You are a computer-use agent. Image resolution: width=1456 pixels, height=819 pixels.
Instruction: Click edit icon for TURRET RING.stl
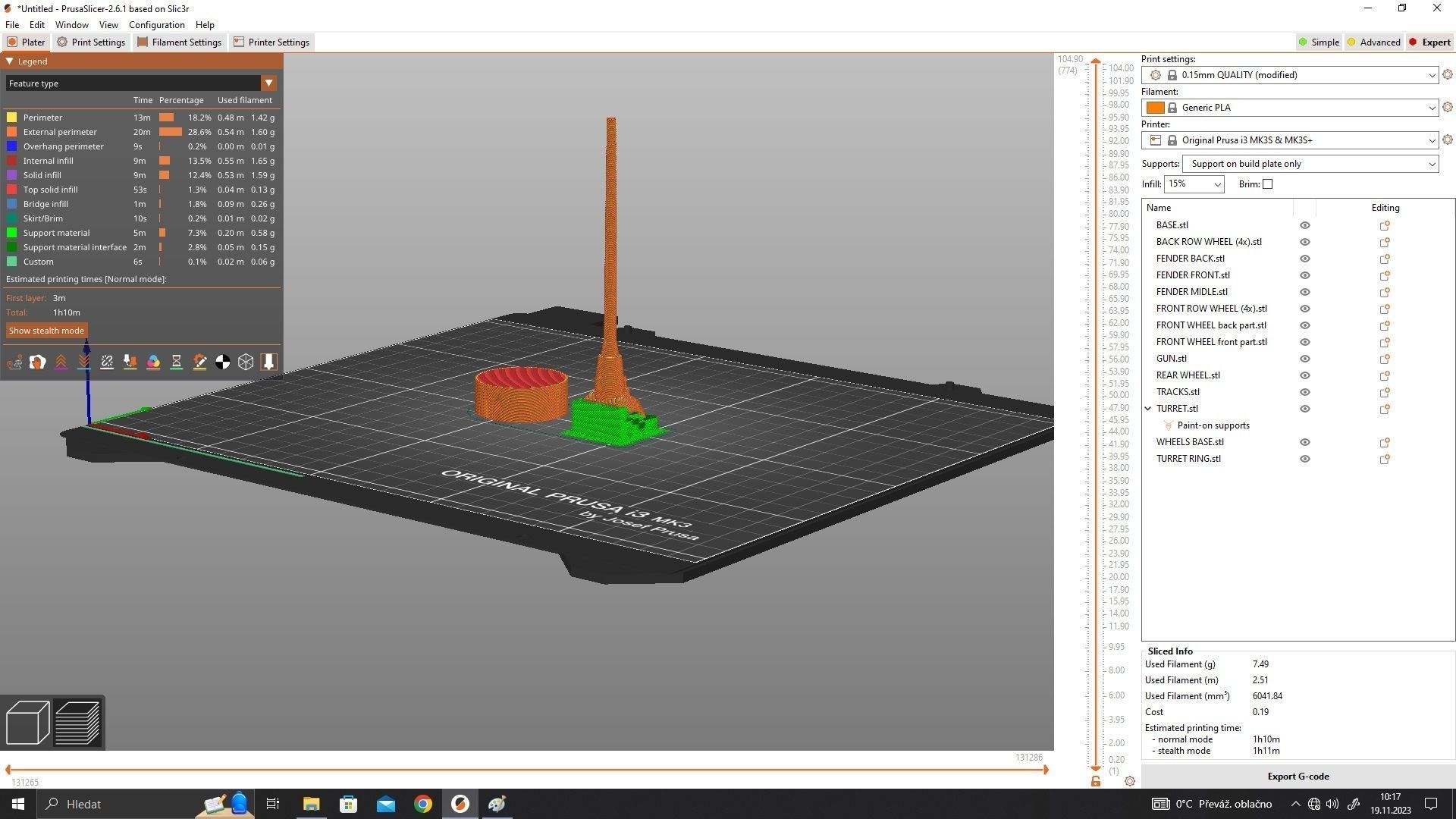(1385, 460)
